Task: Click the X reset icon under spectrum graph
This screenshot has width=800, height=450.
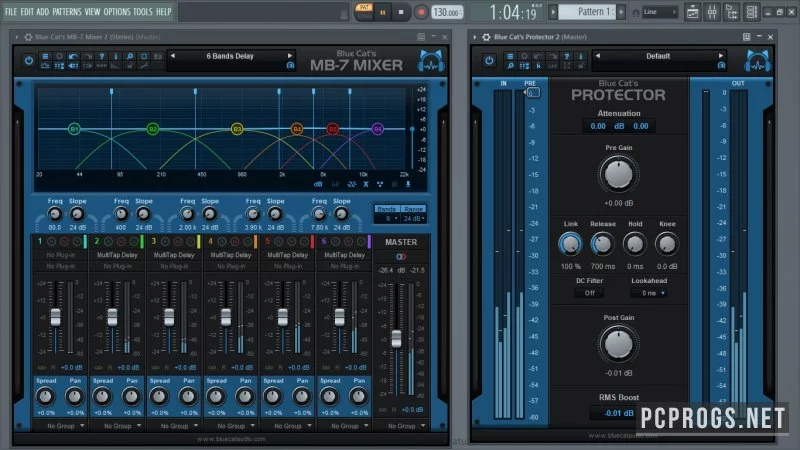Action: click(x=366, y=184)
